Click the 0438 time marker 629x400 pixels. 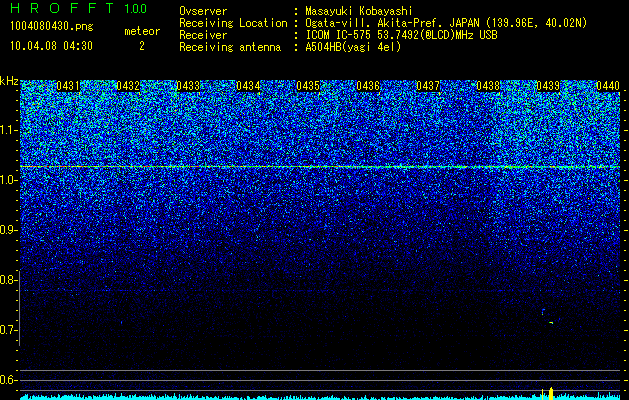click(x=488, y=86)
